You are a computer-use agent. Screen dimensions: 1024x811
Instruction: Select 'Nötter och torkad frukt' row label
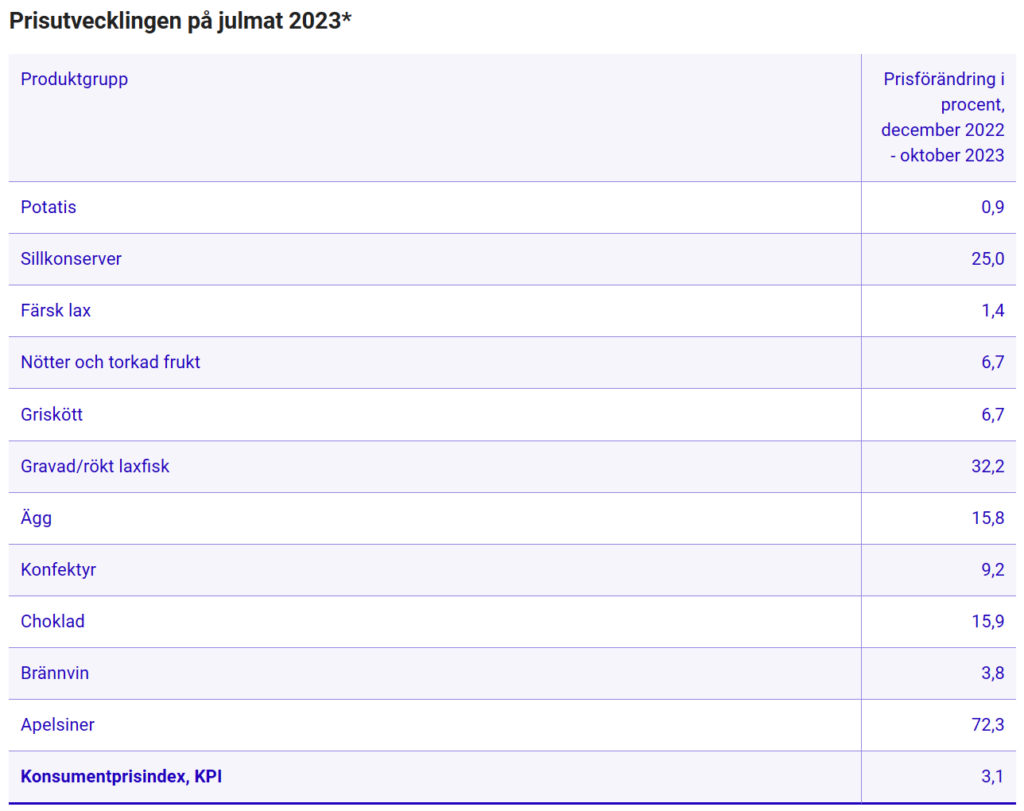(110, 362)
